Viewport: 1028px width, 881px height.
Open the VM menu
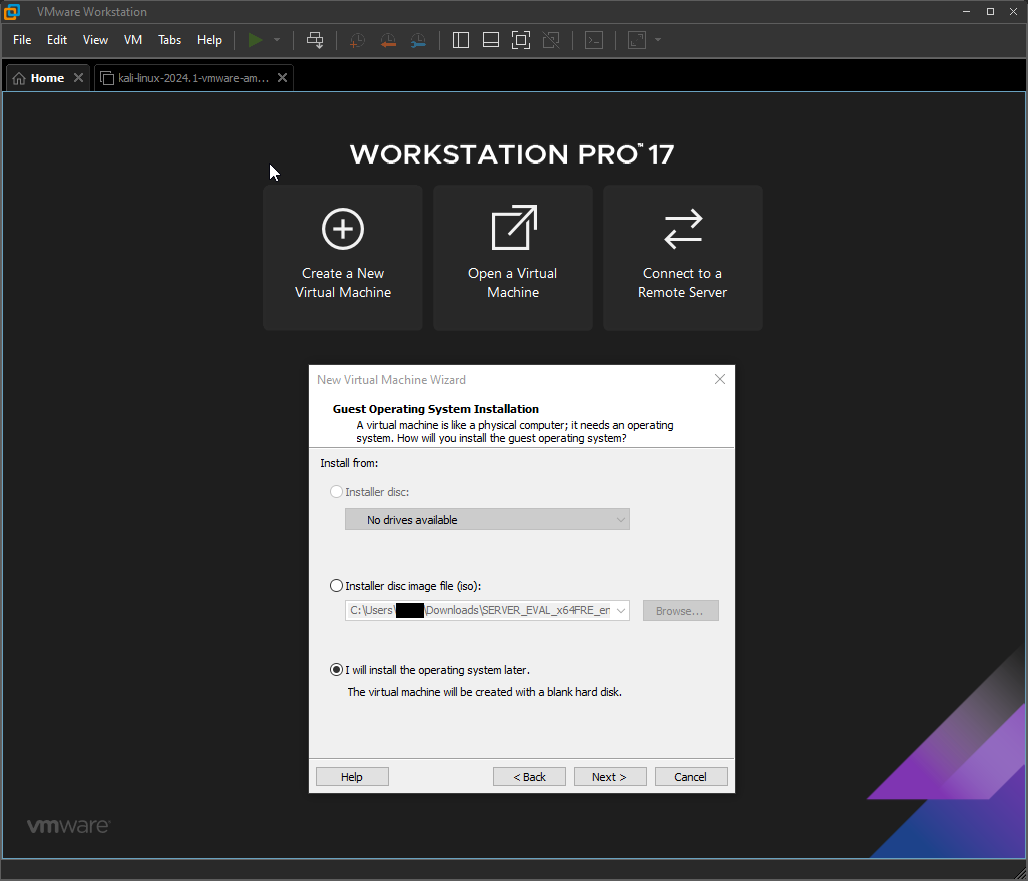click(x=132, y=40)
